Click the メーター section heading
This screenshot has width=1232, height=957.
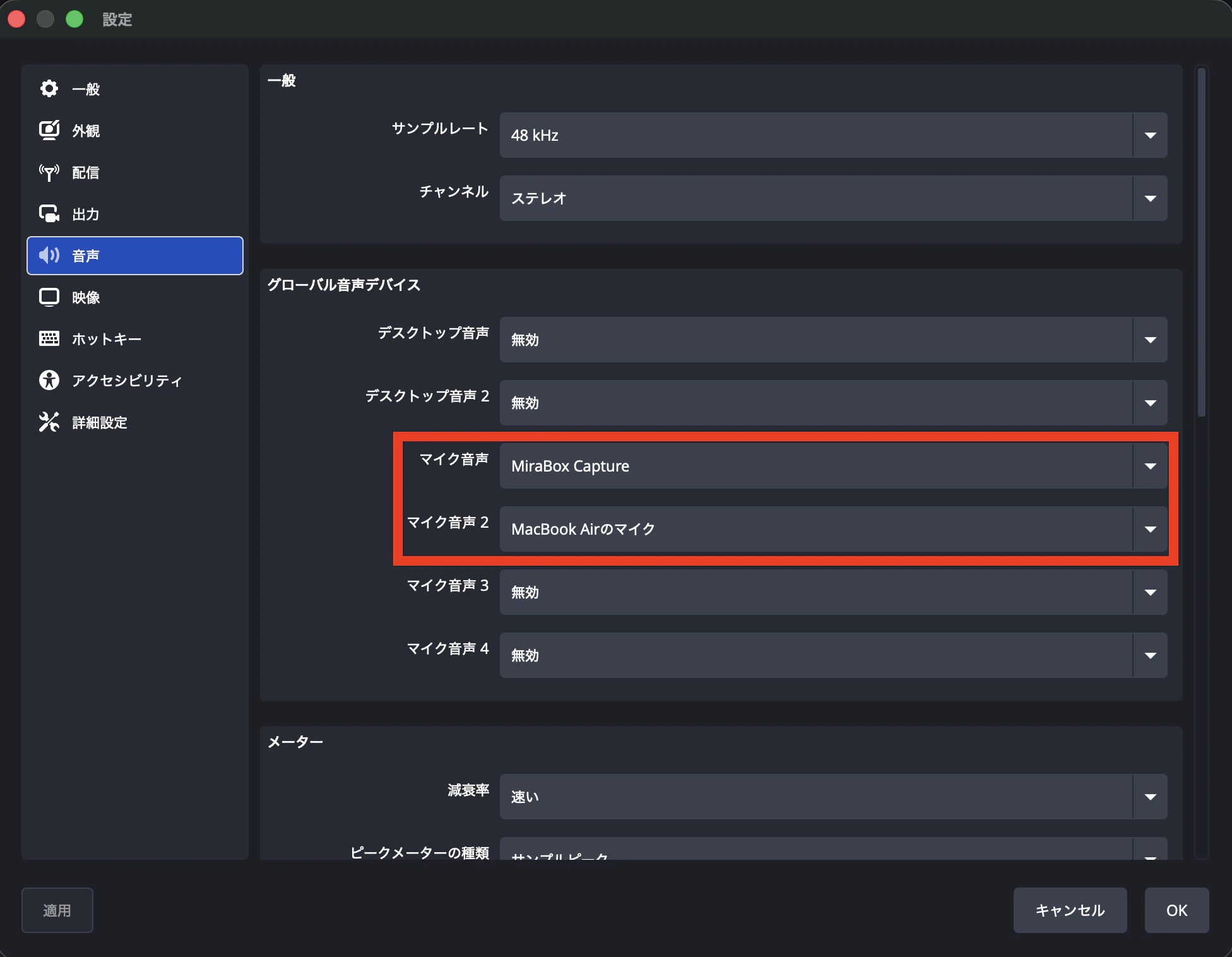tap(295, 742)
